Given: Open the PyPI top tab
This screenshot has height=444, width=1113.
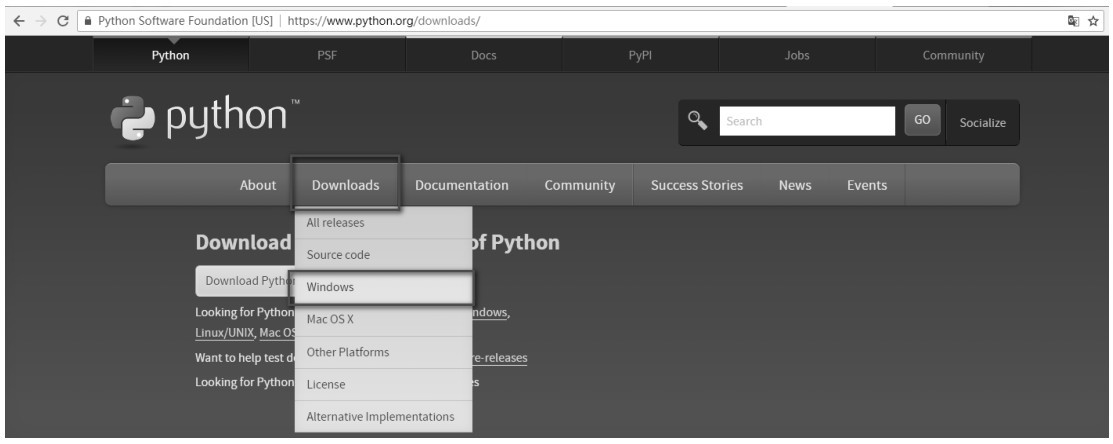Looking at the screenshot, I should (x=640, y=55).
